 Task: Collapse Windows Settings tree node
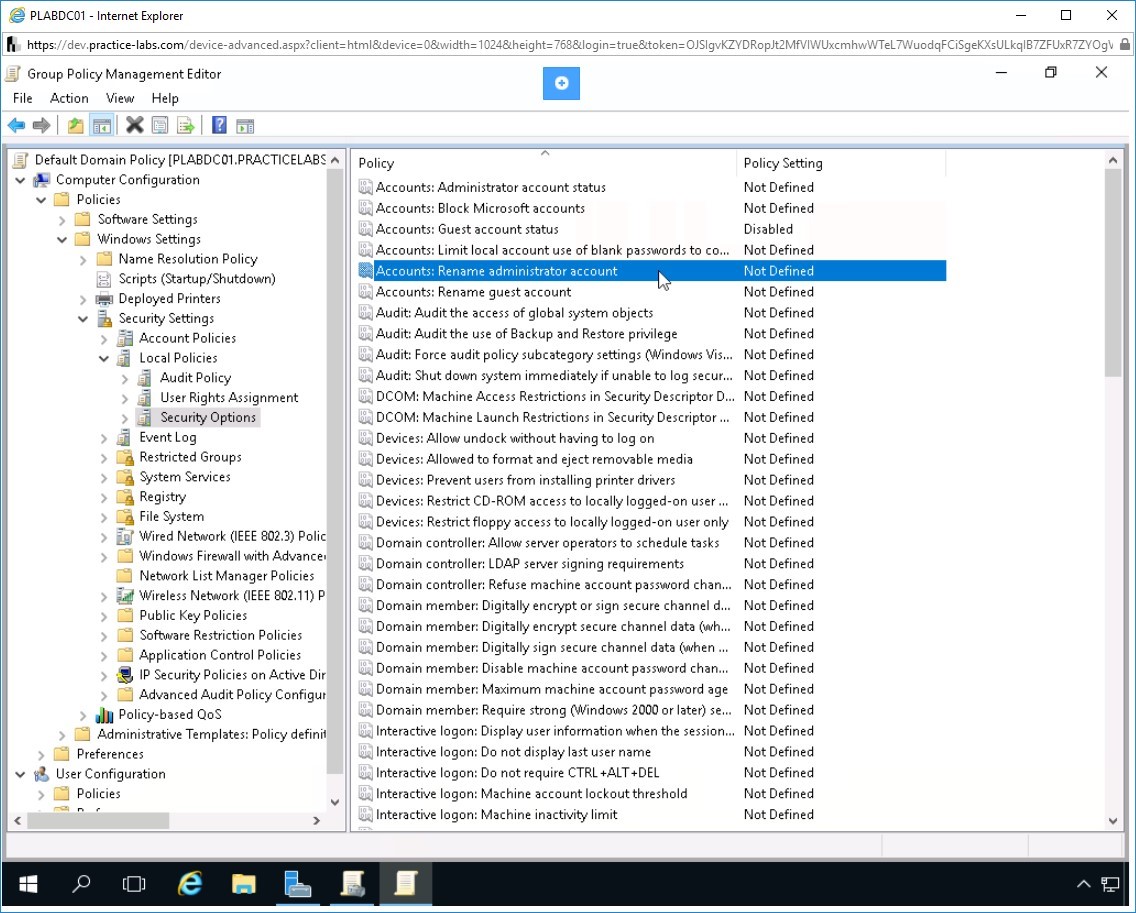tap(62, 239)
